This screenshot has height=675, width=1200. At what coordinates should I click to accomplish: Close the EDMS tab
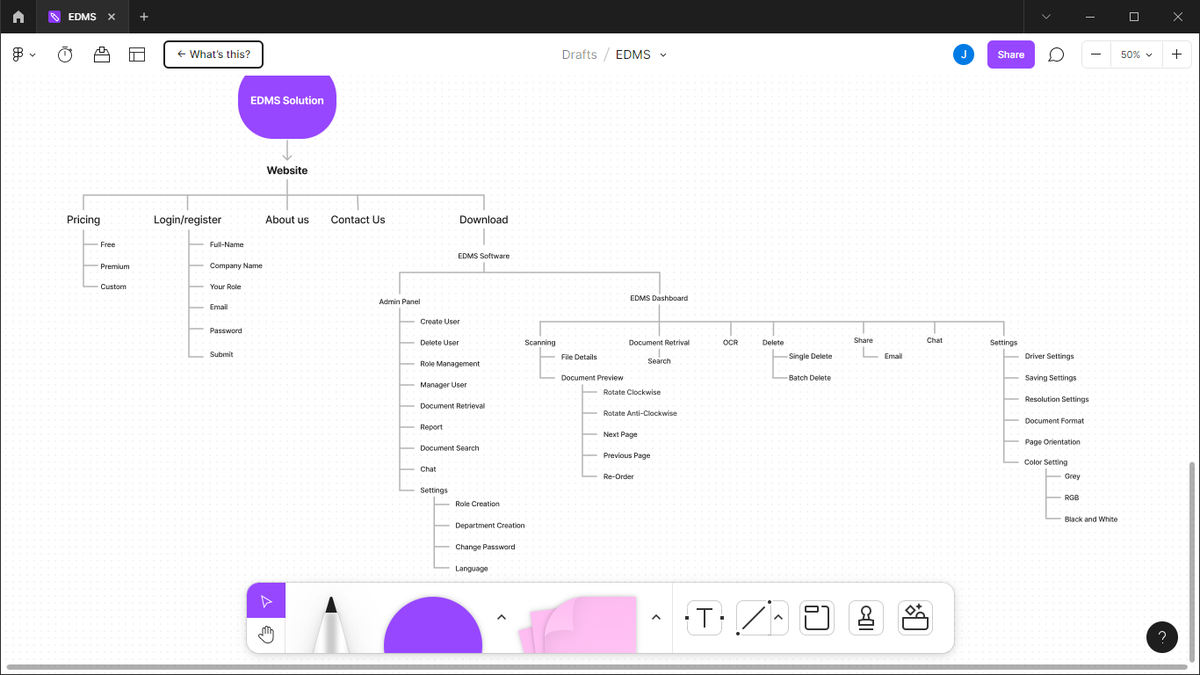click(x=112, y=17)
